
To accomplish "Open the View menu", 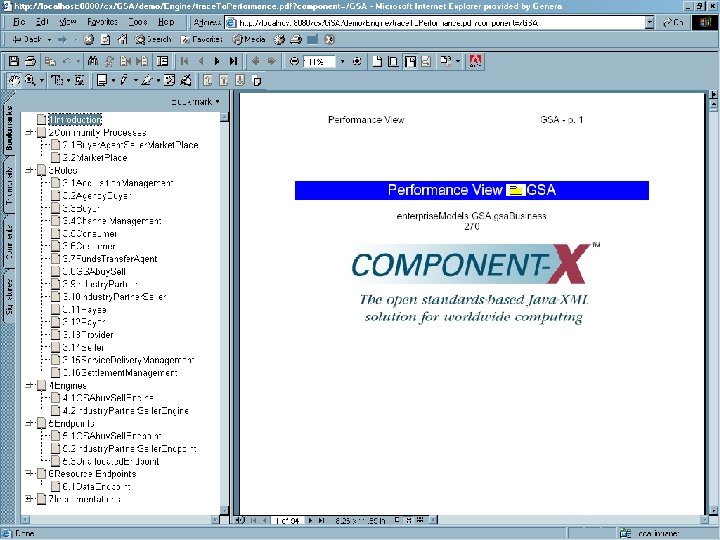I will [68, 22].
